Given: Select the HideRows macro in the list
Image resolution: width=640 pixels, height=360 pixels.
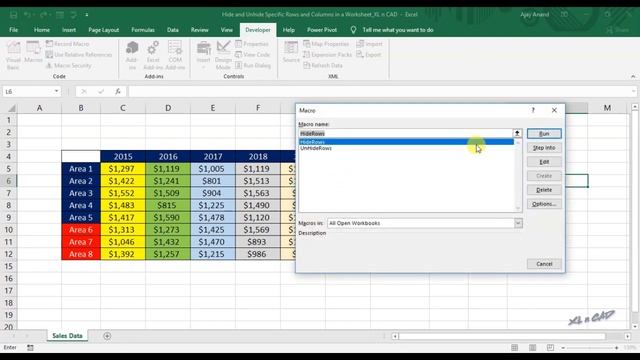Looking at the screenshot, I should [406, 142].
